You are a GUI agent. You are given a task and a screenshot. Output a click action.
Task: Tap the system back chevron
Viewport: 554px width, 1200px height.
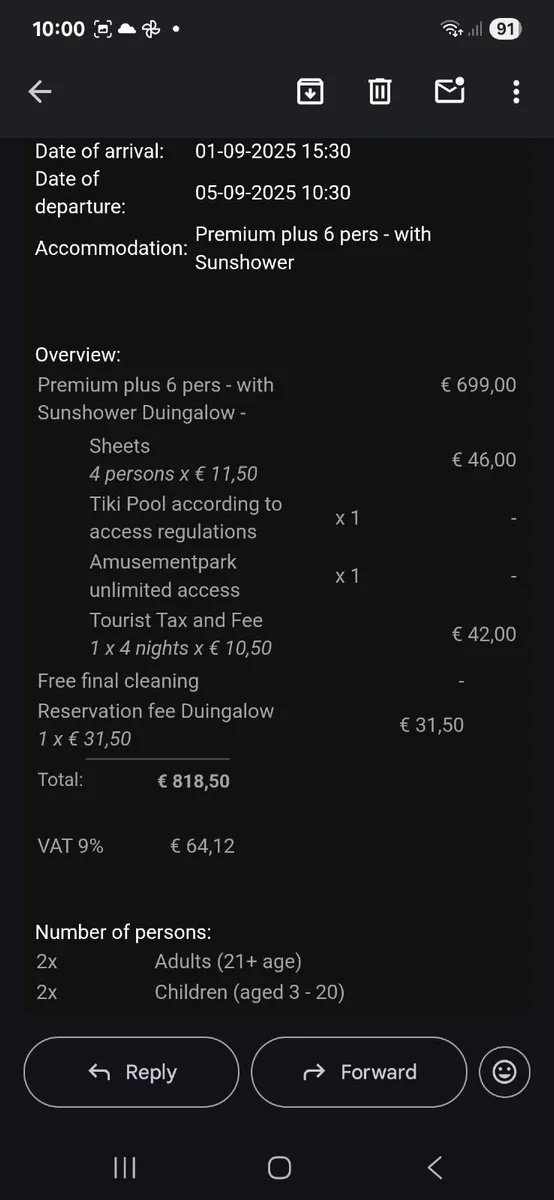(x=434, y=1167)
